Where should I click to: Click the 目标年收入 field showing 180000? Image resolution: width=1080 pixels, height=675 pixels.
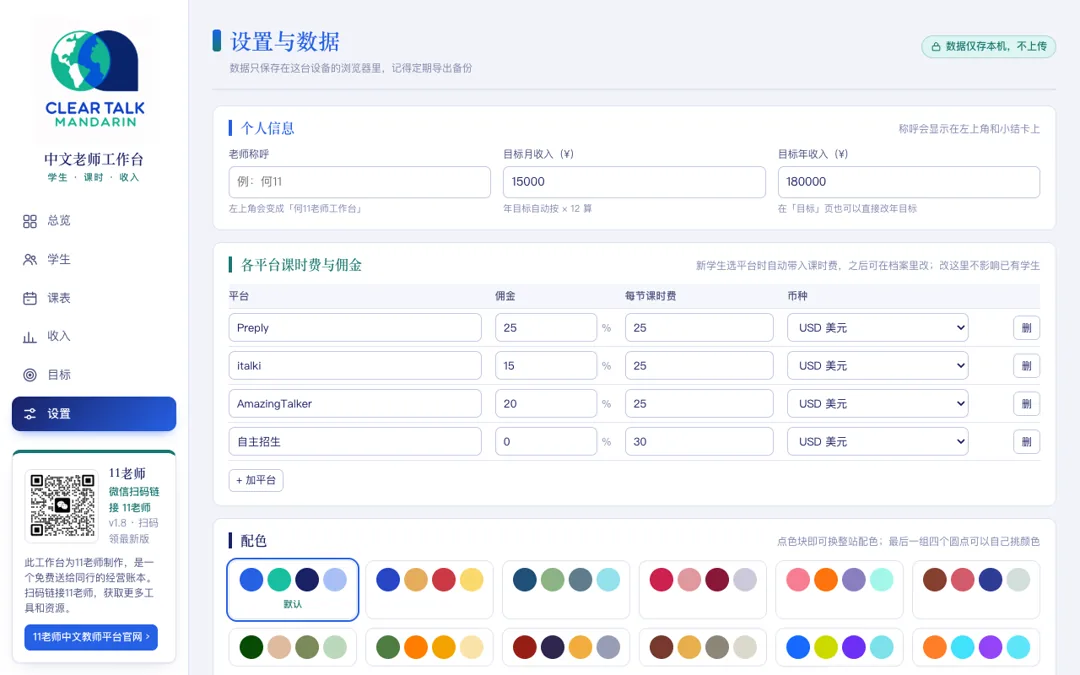[x=908, y=182]
